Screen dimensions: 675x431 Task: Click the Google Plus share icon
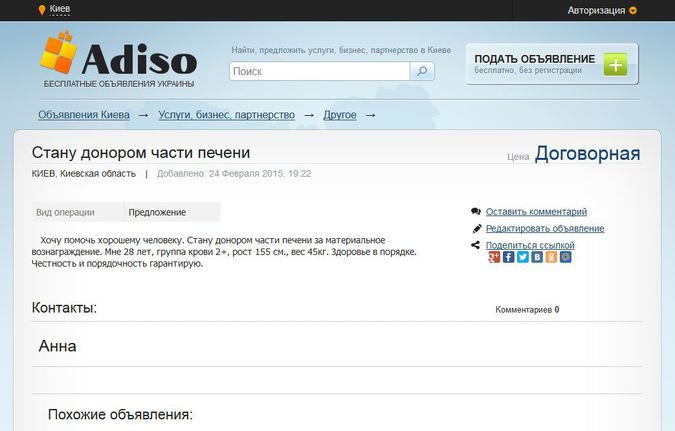point(494,257)
